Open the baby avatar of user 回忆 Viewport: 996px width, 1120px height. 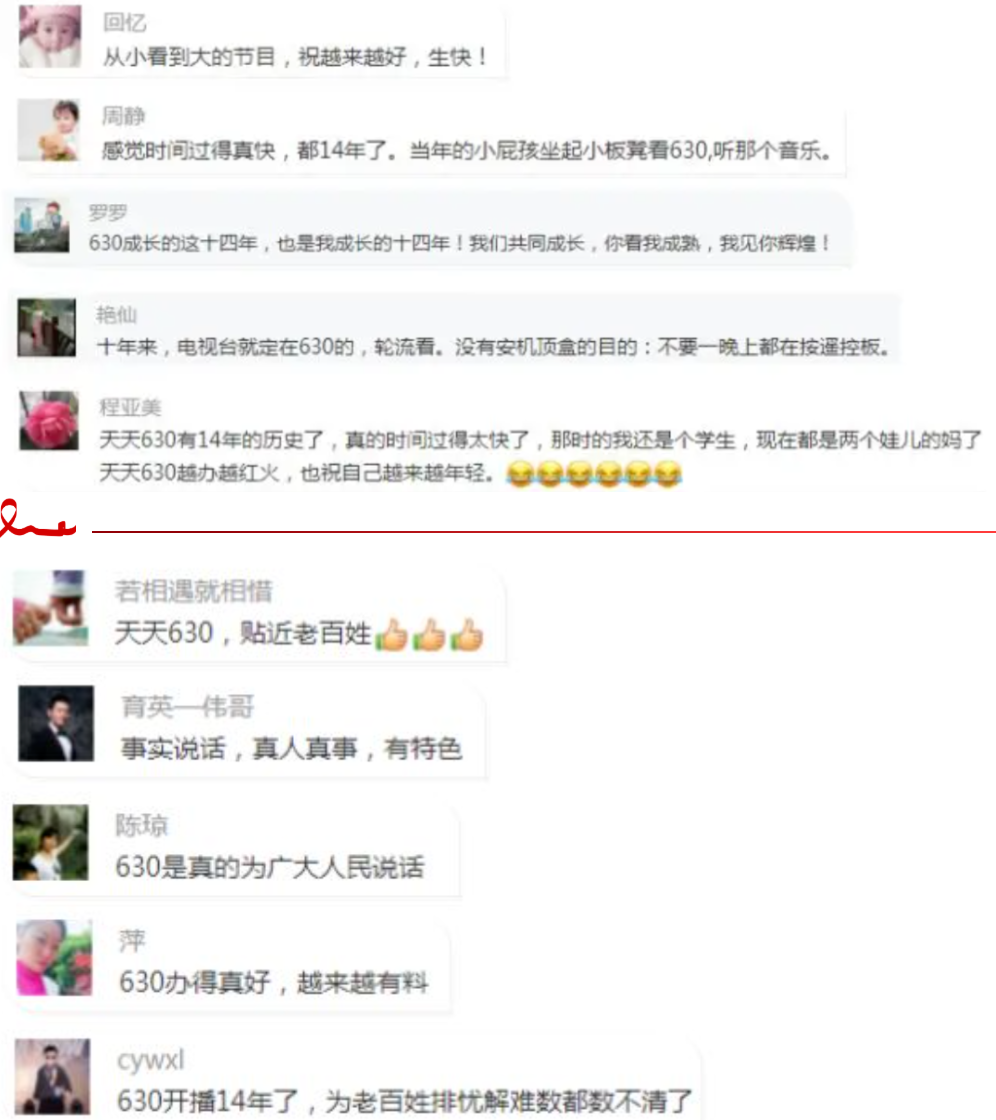(49, 36)
